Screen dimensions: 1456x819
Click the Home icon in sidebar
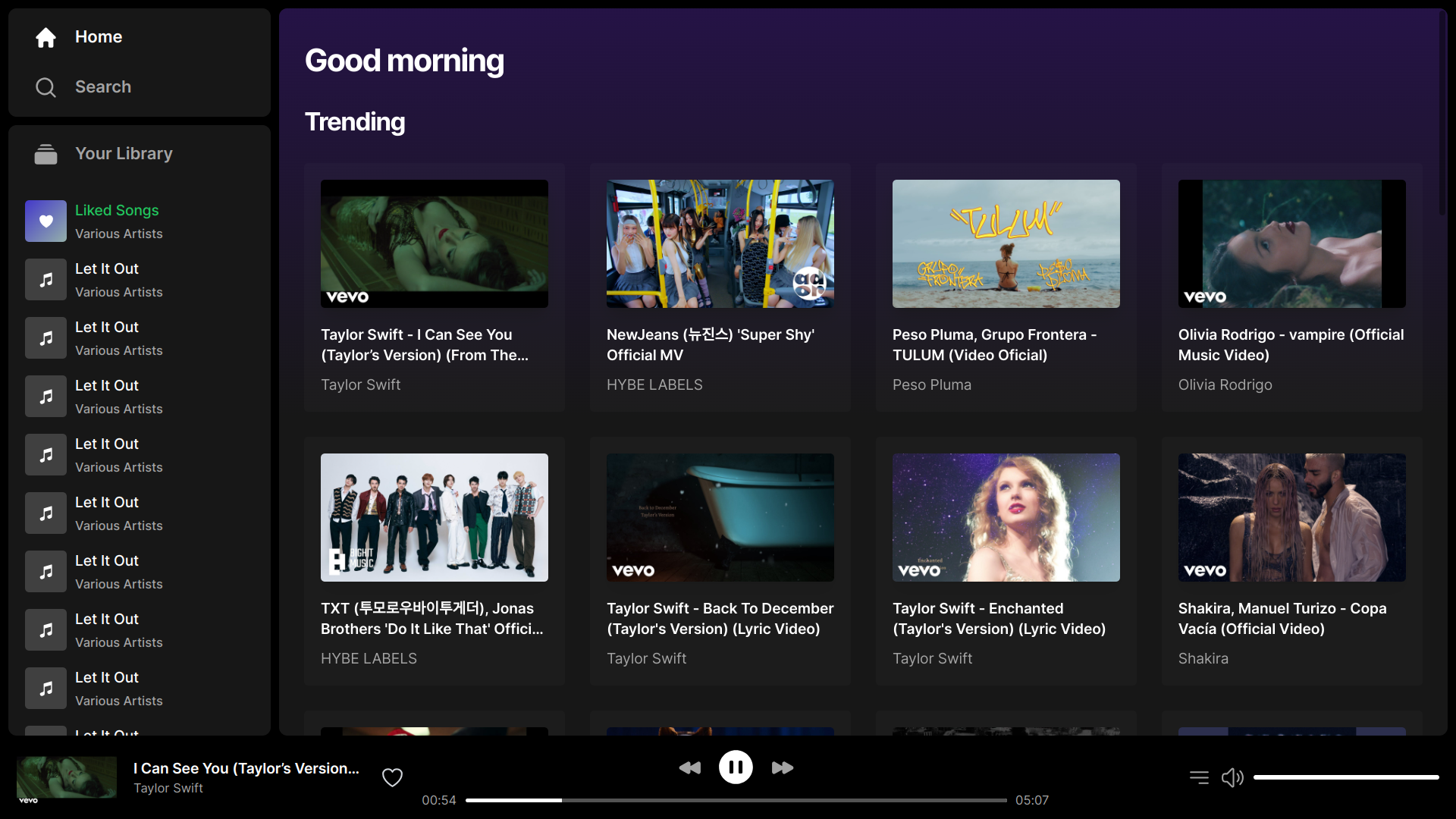pos(45,37)
